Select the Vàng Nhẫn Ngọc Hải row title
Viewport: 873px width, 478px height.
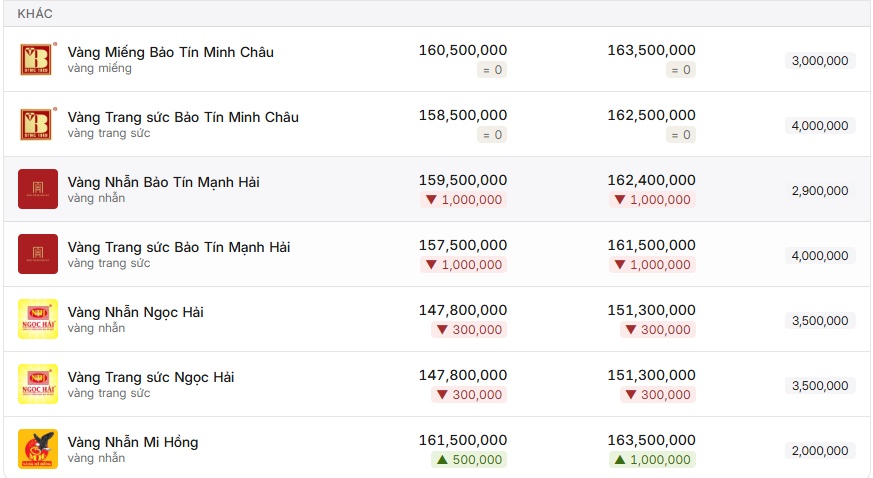(x=135, y=312)
